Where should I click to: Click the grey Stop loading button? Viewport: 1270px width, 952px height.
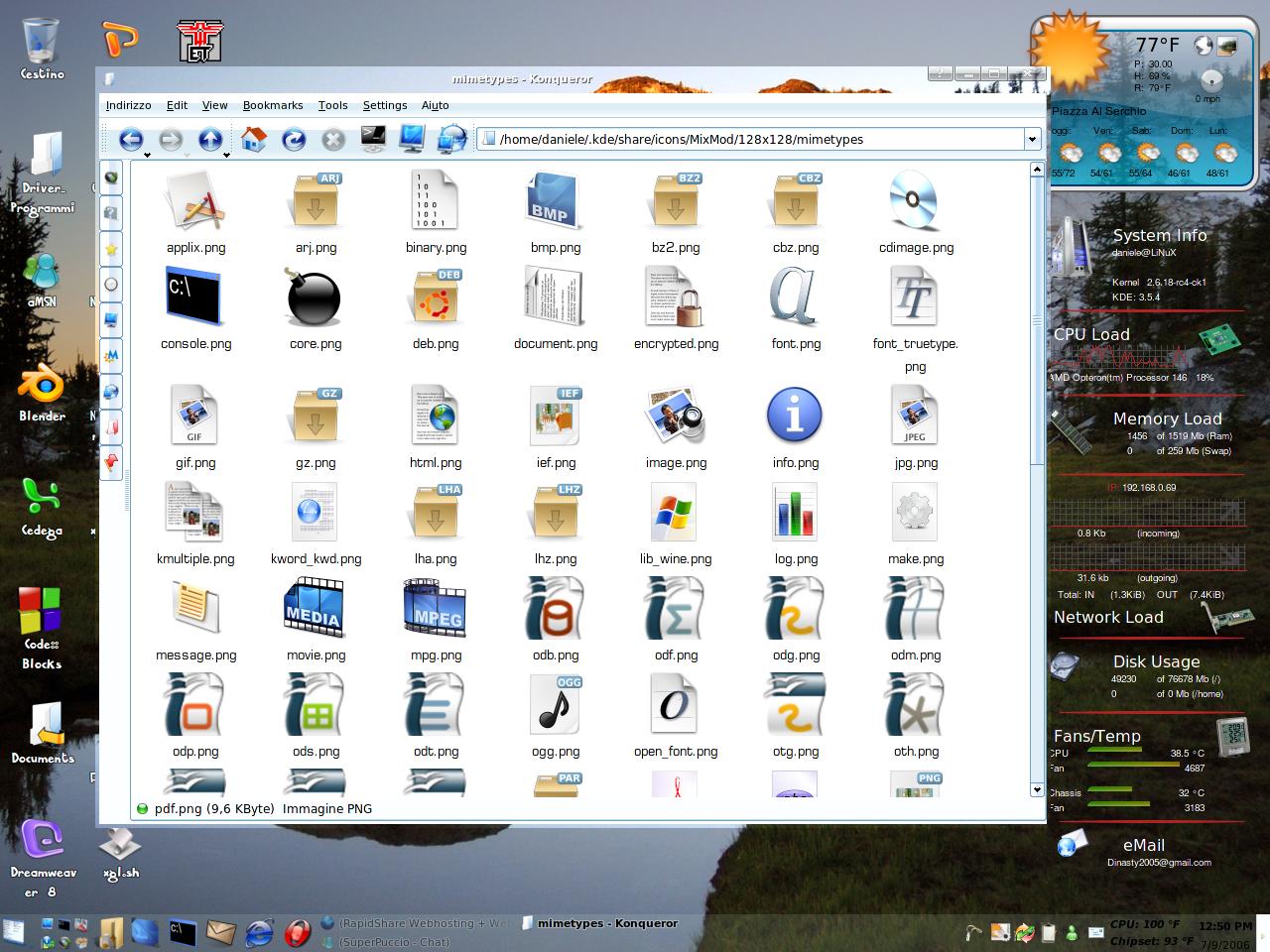[x=333, y=140]
